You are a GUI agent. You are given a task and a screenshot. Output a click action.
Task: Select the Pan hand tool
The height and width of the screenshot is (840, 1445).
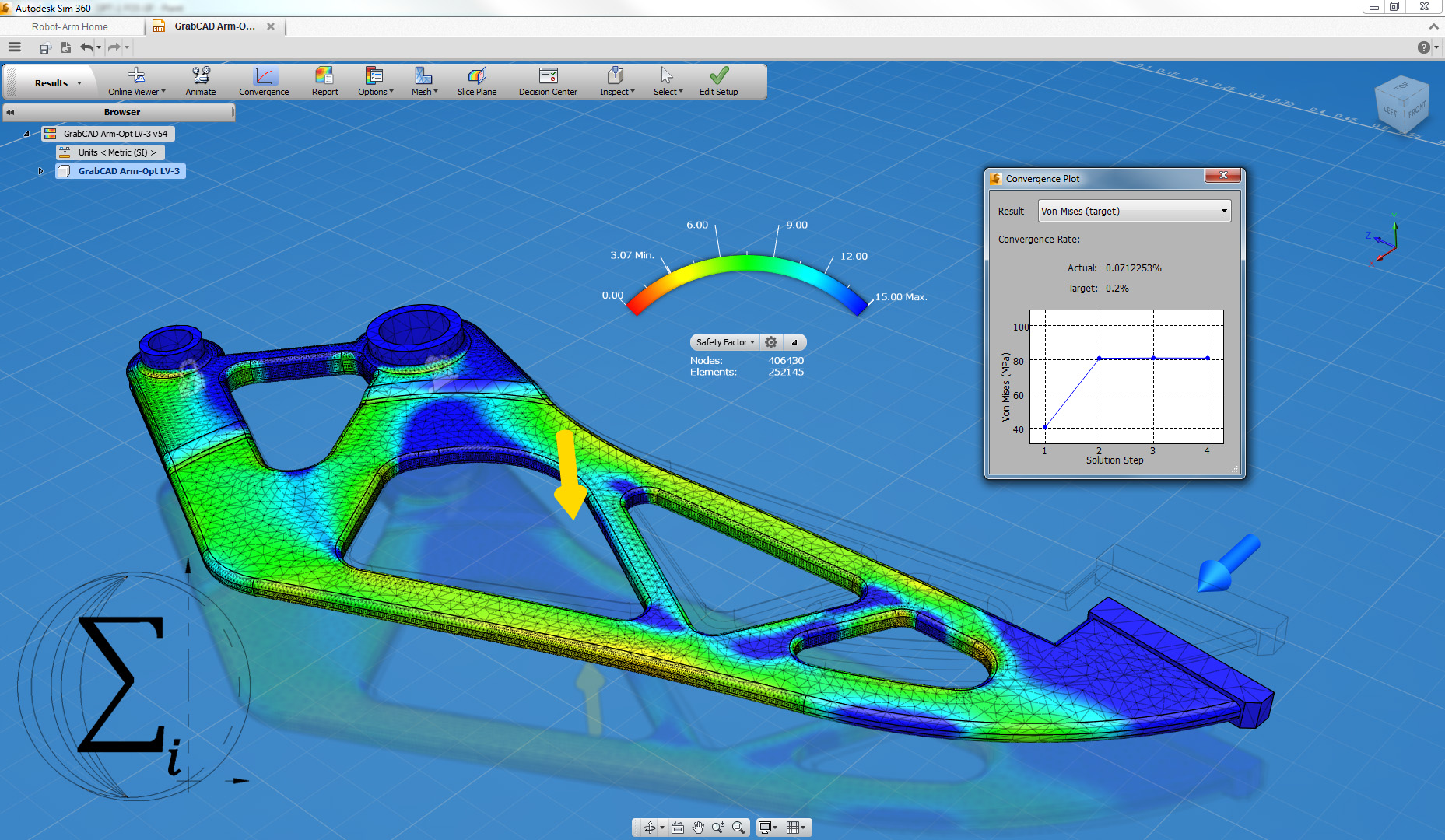pyautogui.click(x=698, y=828)
